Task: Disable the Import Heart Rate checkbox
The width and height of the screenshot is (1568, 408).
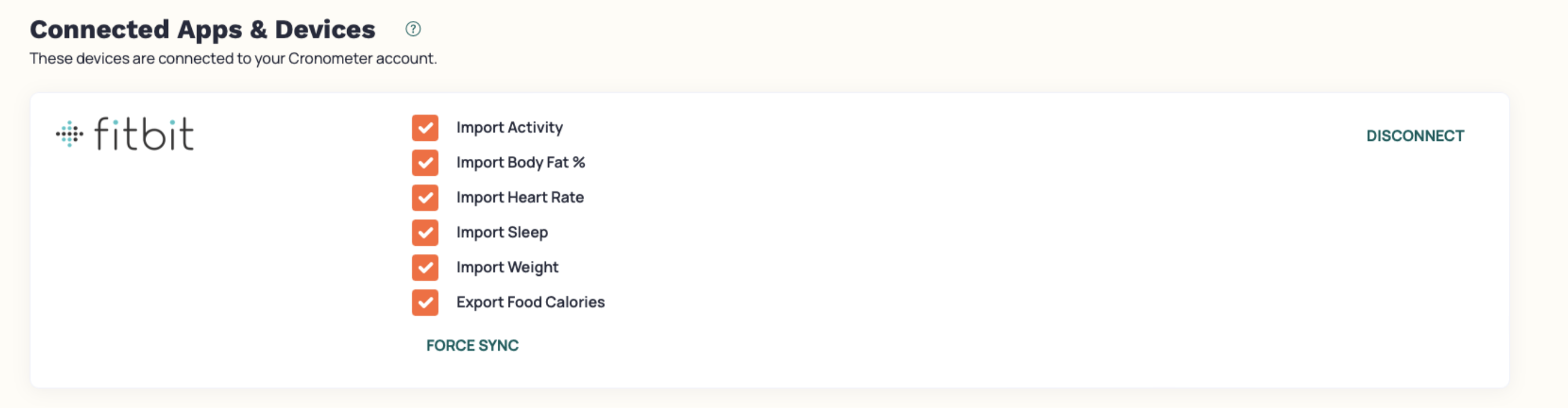Action: pyautogui.click(x=425, y=198)
